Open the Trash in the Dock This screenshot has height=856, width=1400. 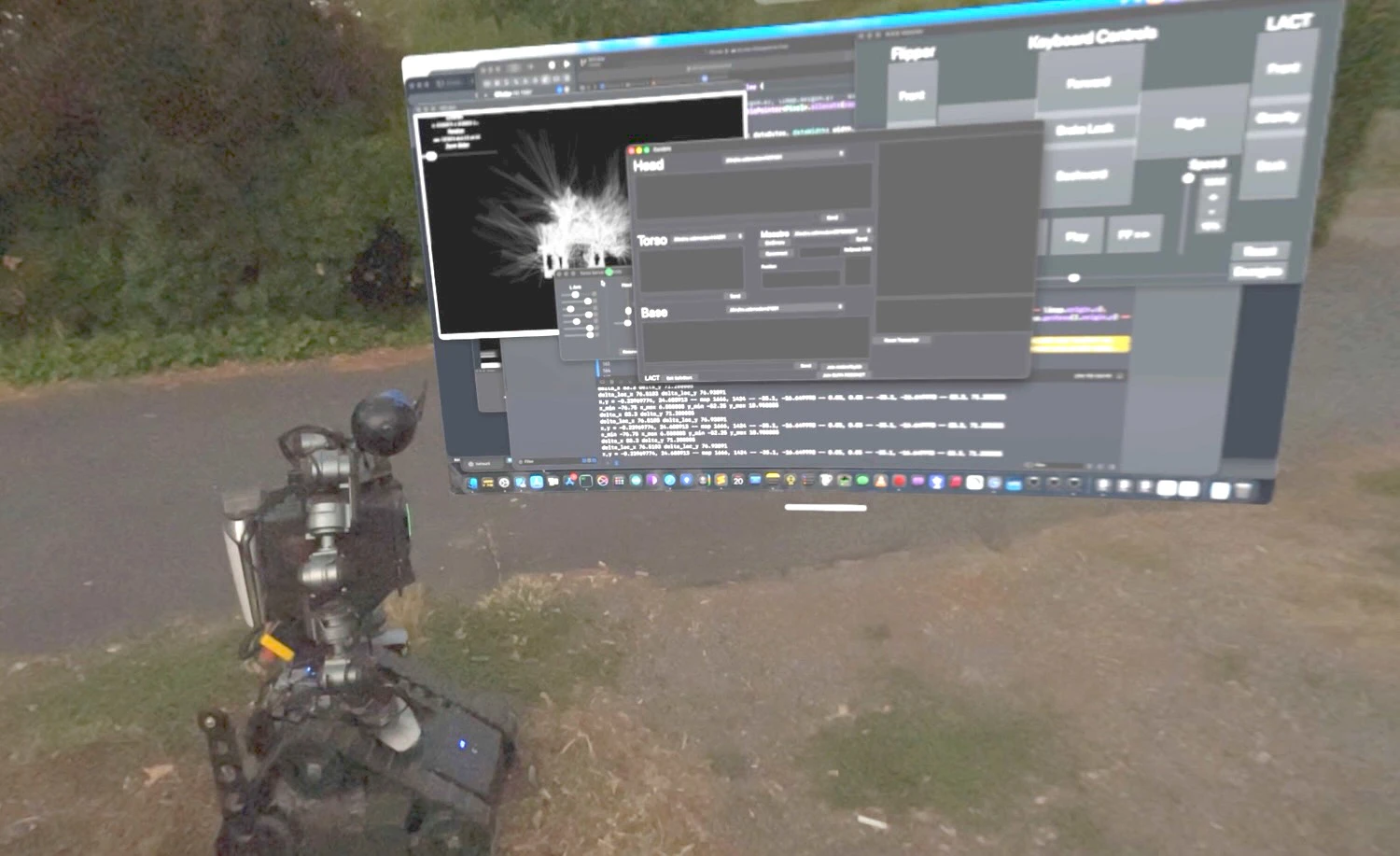pos(1243,490)
